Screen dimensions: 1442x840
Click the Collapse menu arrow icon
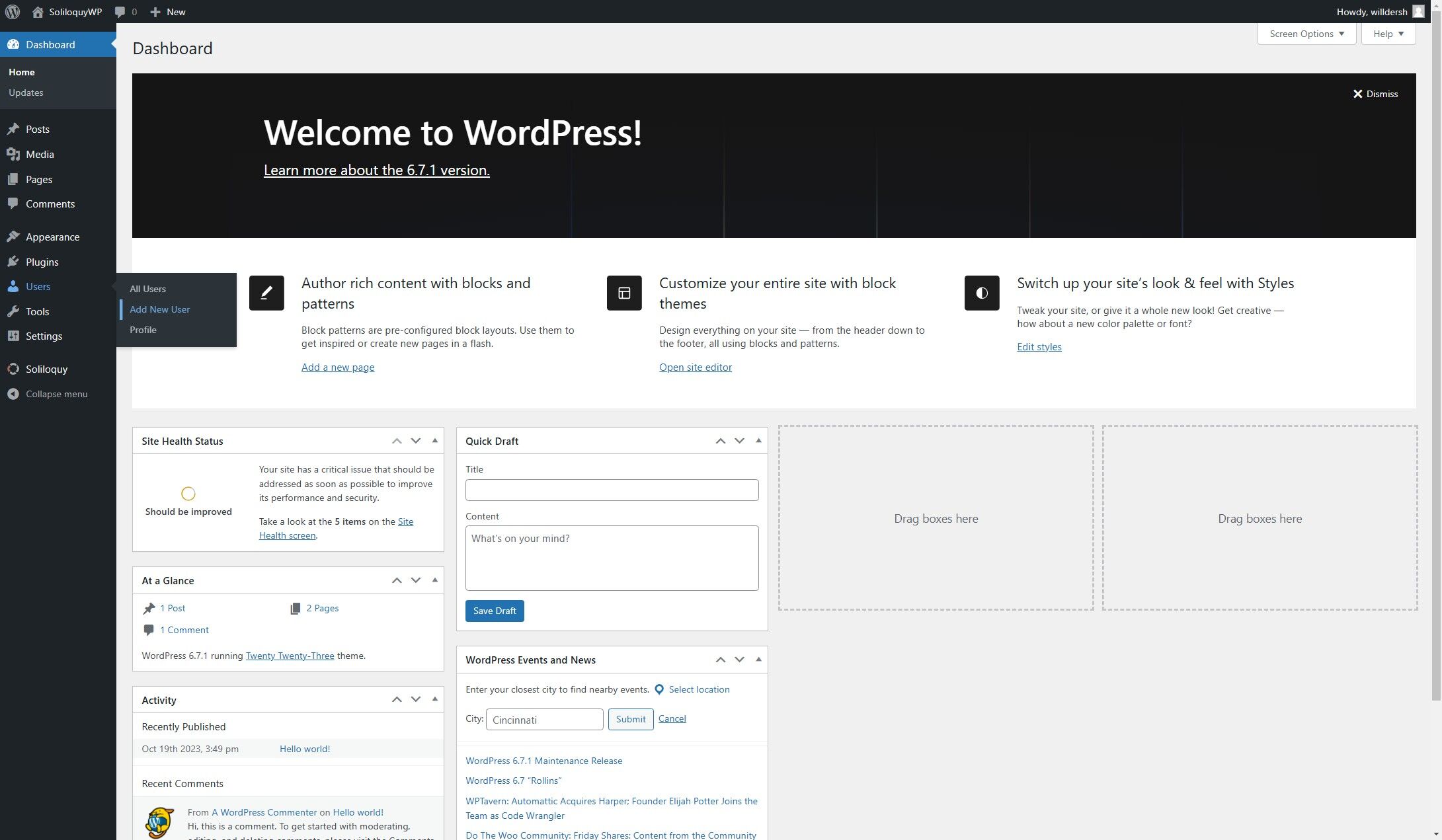(x=13, y=394)
